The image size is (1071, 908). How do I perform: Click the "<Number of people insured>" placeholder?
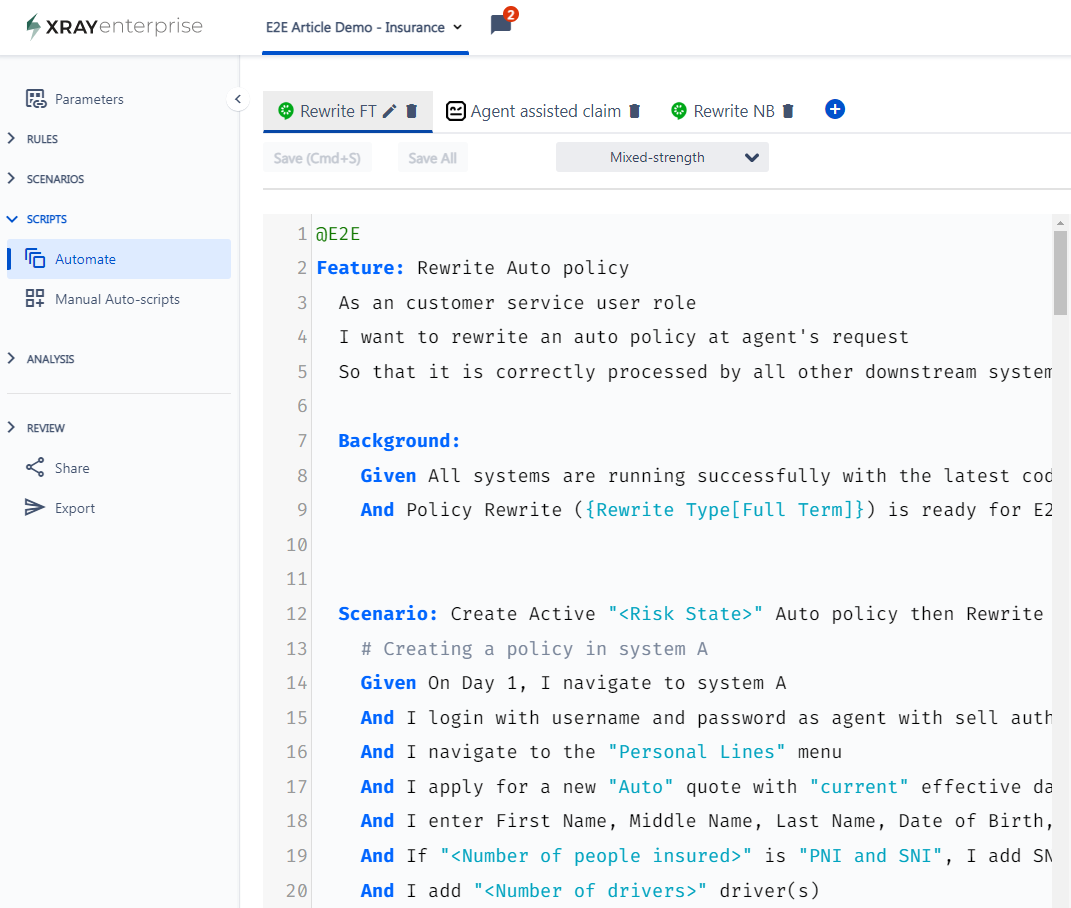(596, 855)
